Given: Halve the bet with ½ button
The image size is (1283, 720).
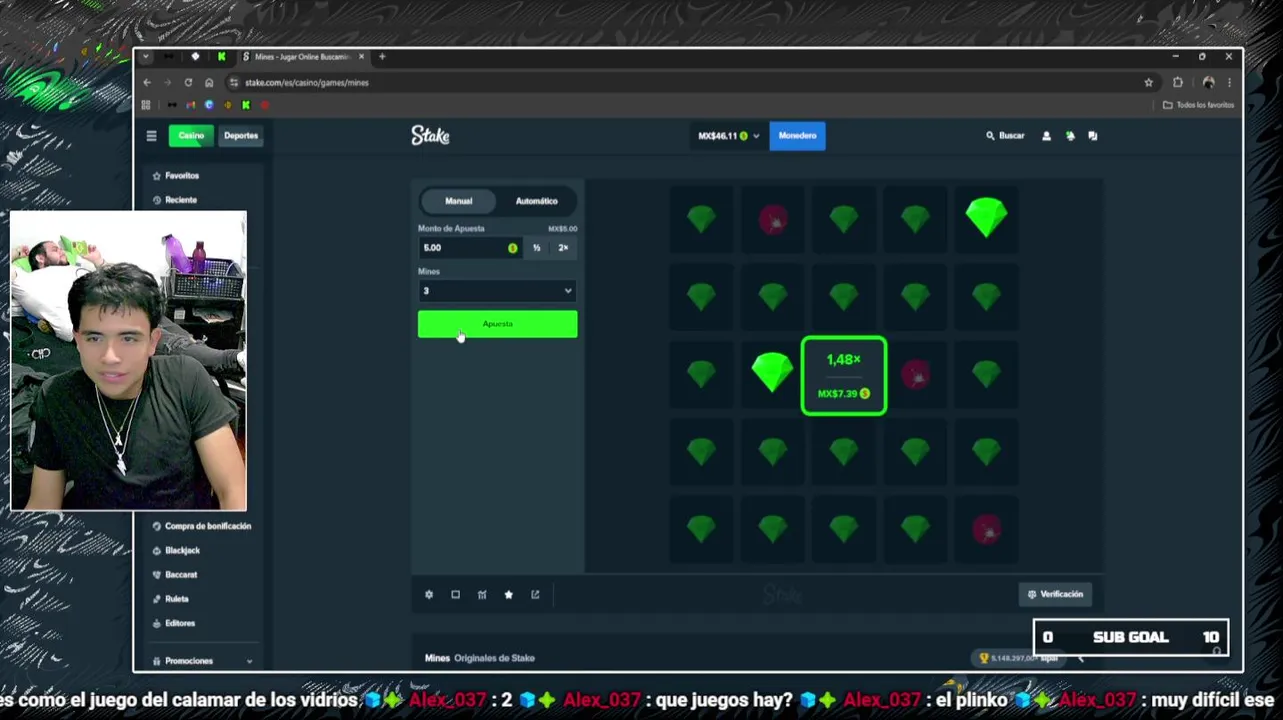Looking at the screenshot, I should tap(537, 248).
